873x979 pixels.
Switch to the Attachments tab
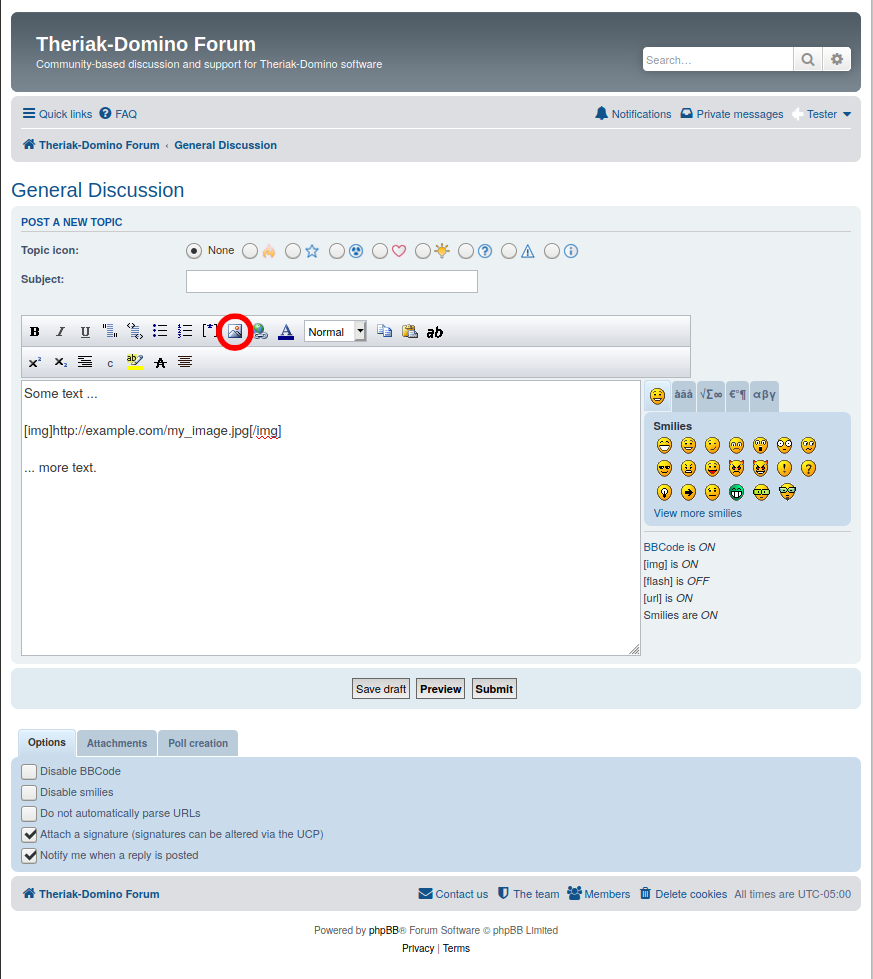tap(117, 743)
